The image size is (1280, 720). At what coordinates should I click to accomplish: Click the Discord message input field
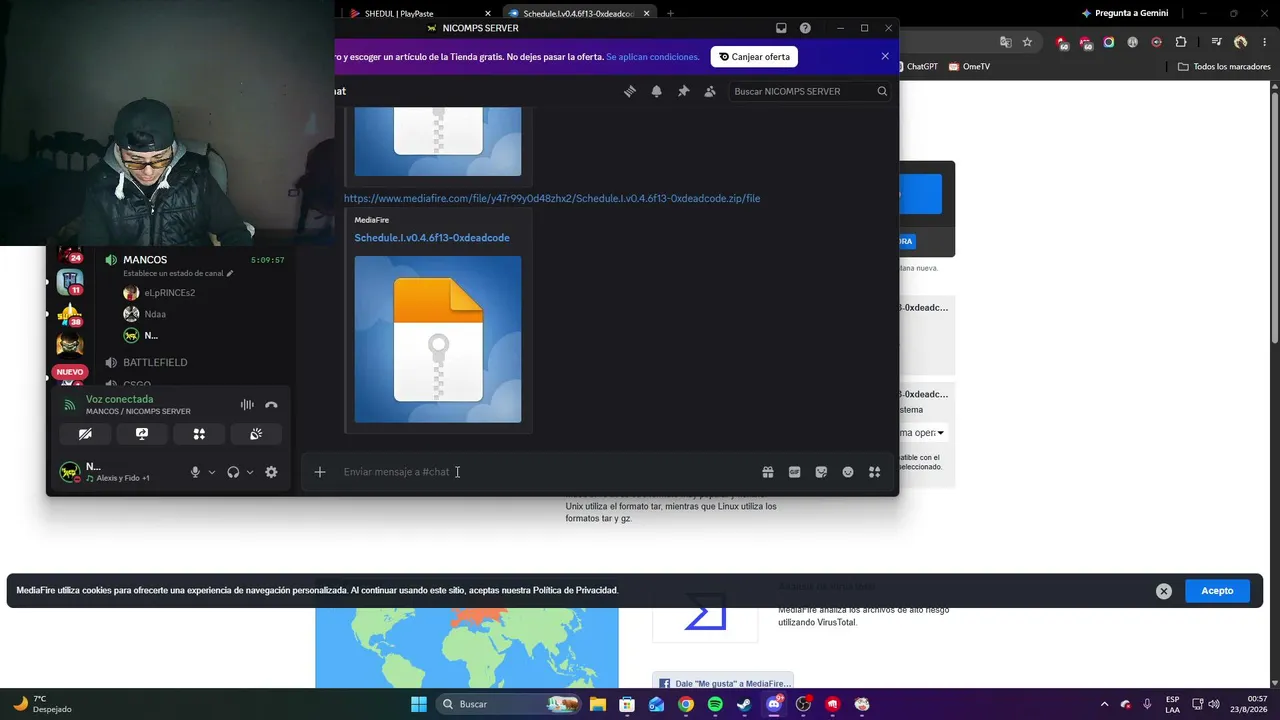click(545, 472)
